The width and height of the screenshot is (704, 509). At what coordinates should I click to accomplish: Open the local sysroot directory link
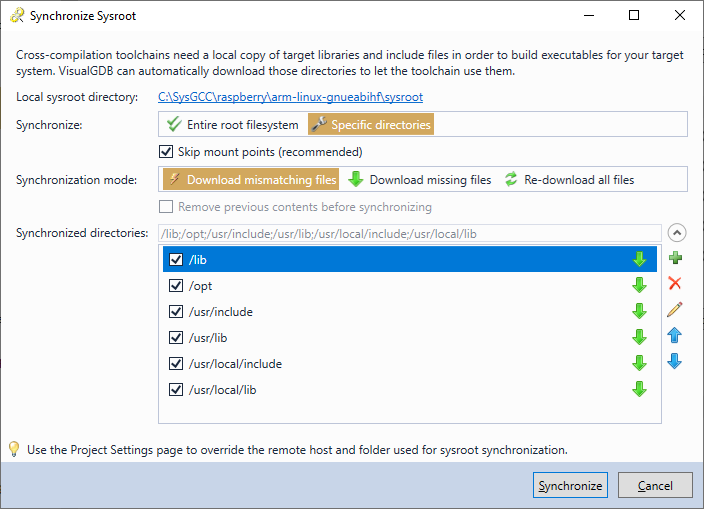point(290,97)
